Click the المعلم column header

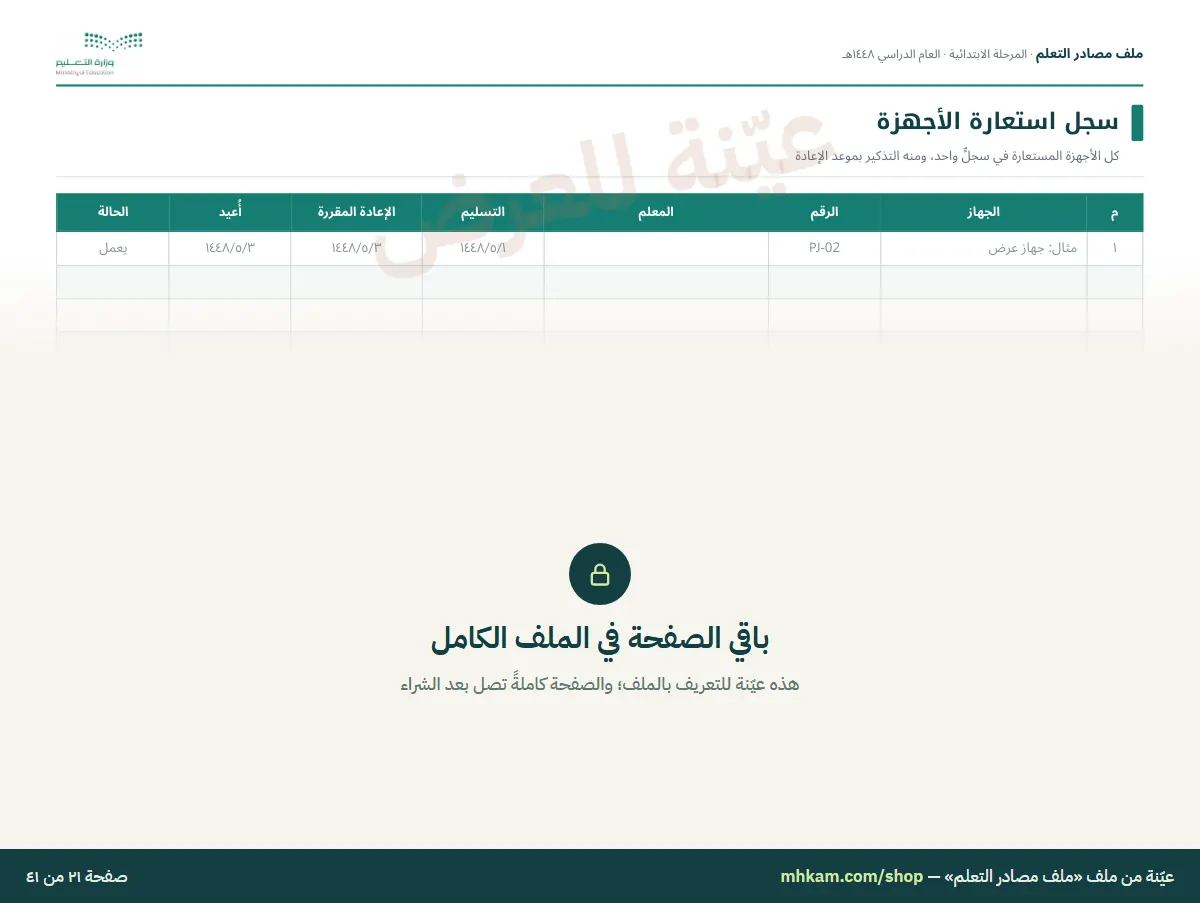click(x=656, y=212)
